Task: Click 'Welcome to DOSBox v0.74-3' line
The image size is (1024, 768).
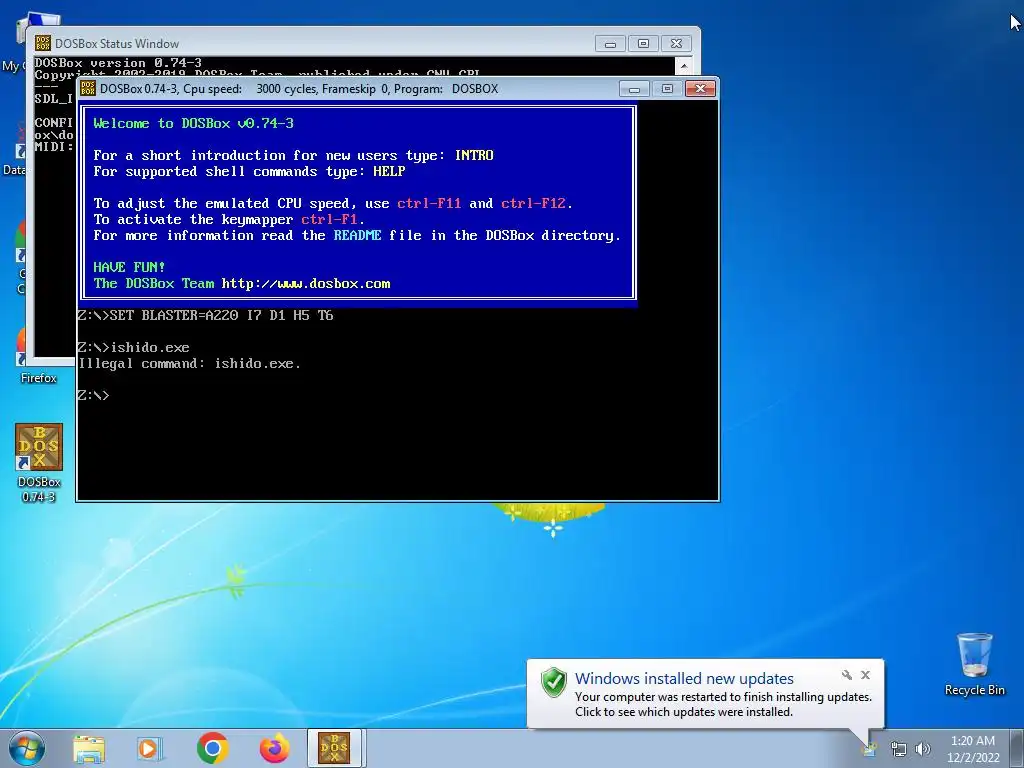Action: [193, 123]
